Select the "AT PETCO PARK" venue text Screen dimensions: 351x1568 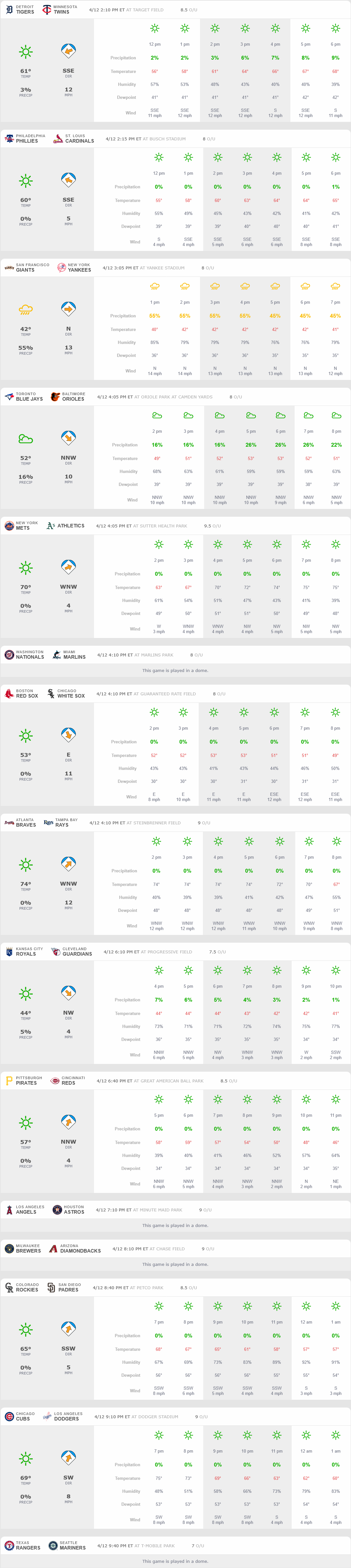click(146, 1288)
